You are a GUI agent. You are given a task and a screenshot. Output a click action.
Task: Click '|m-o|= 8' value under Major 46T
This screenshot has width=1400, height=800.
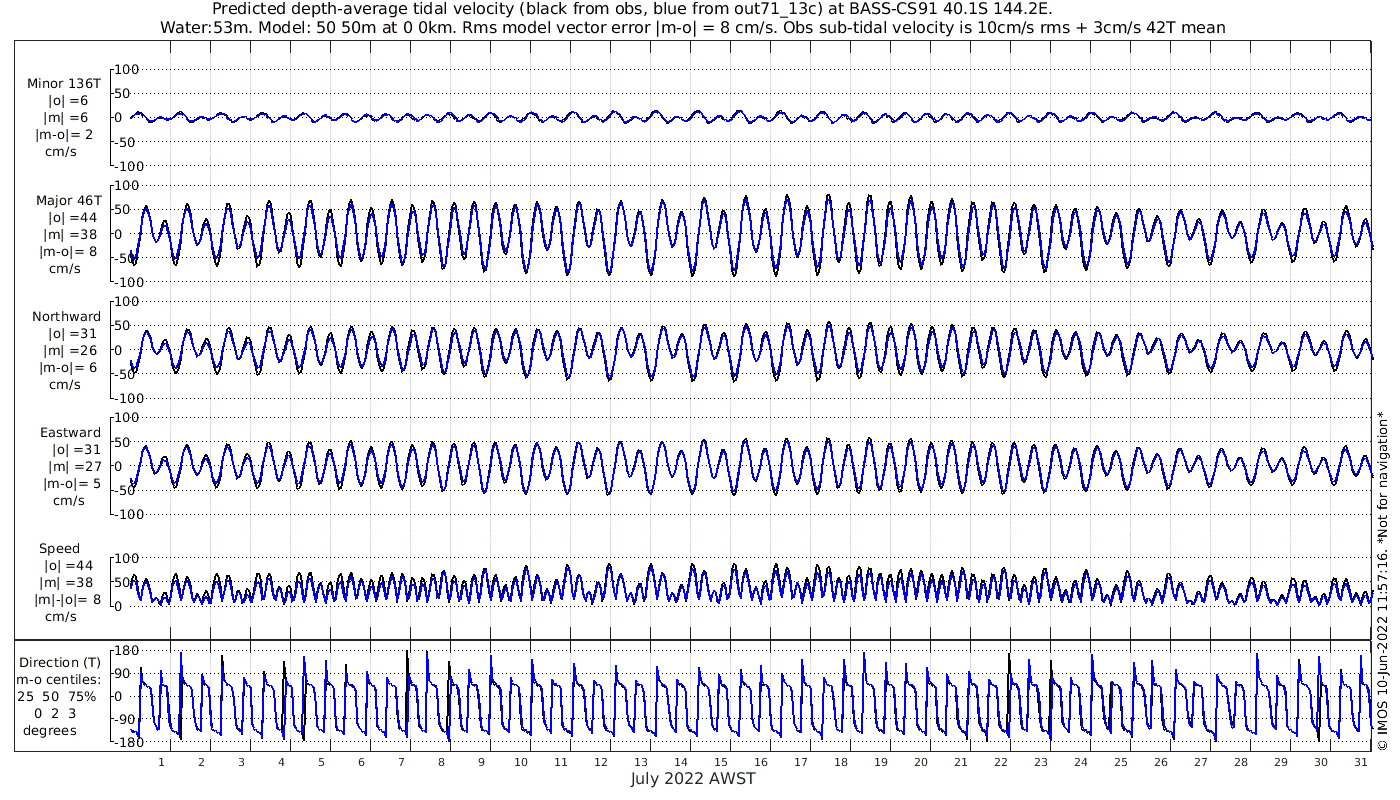click(70, 251)
